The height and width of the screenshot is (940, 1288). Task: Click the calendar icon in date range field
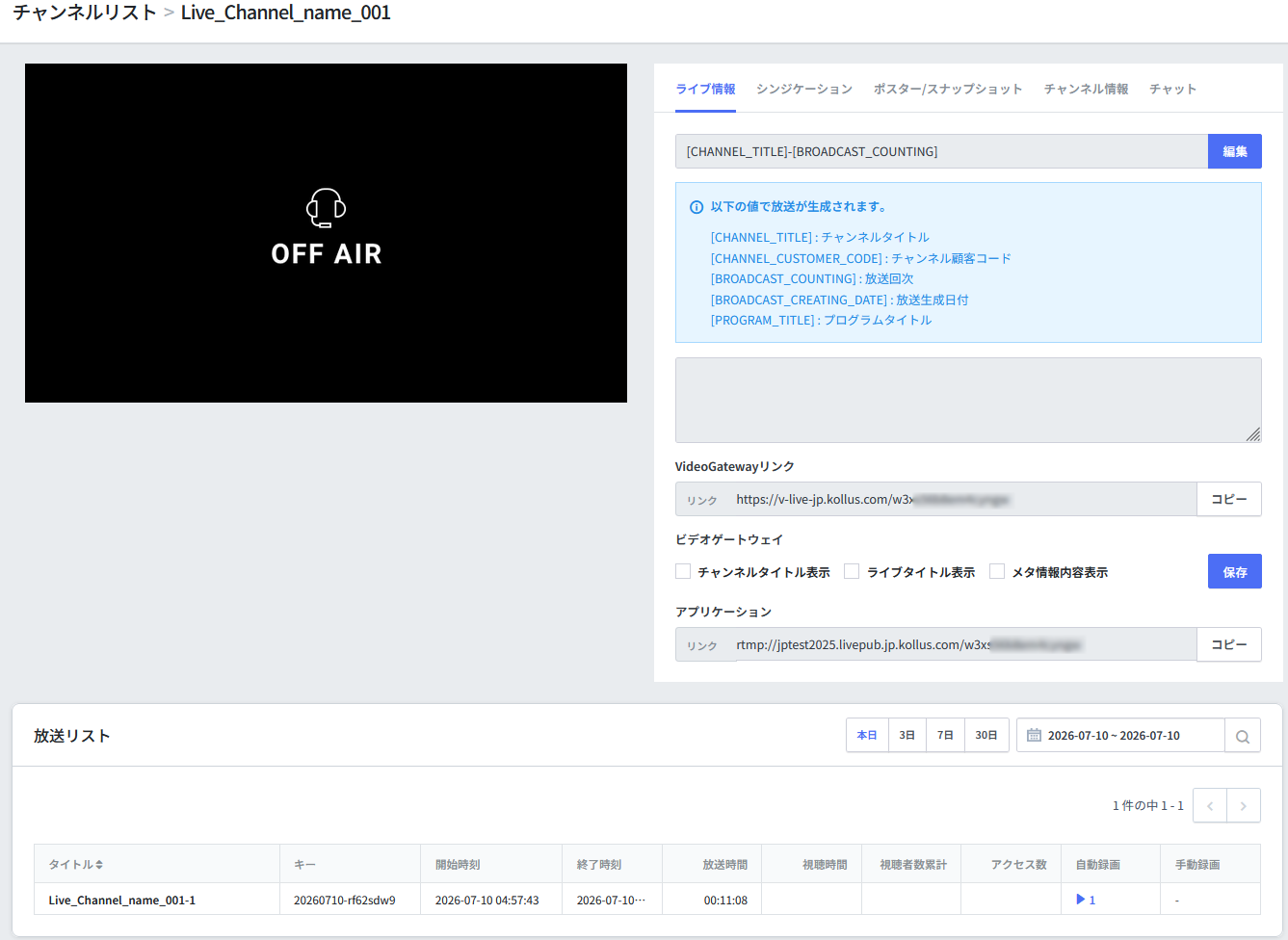[x=1034, y=735]
